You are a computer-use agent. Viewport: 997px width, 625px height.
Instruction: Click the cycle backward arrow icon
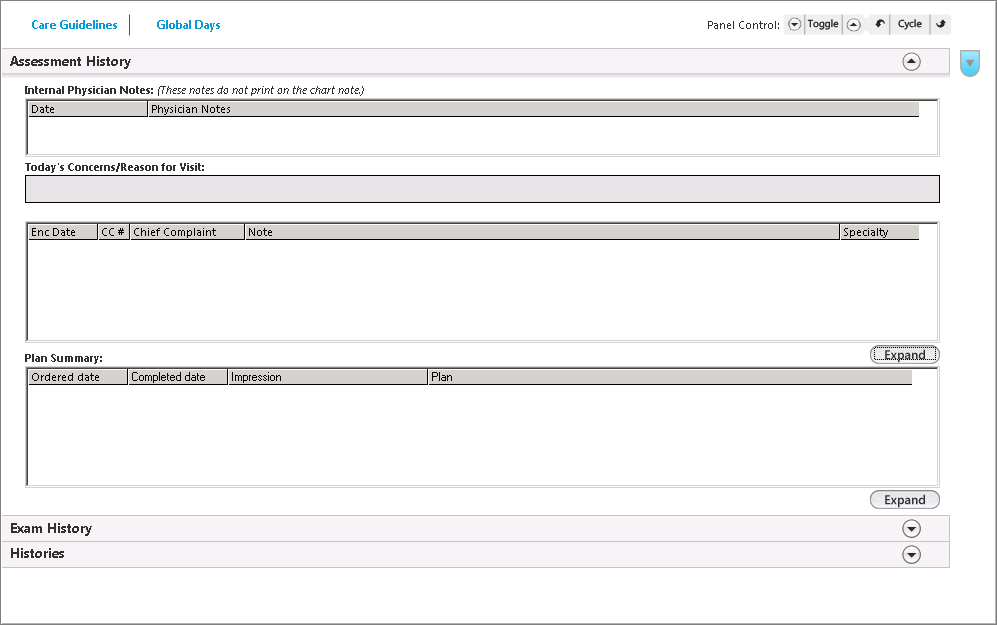(880, 24)
